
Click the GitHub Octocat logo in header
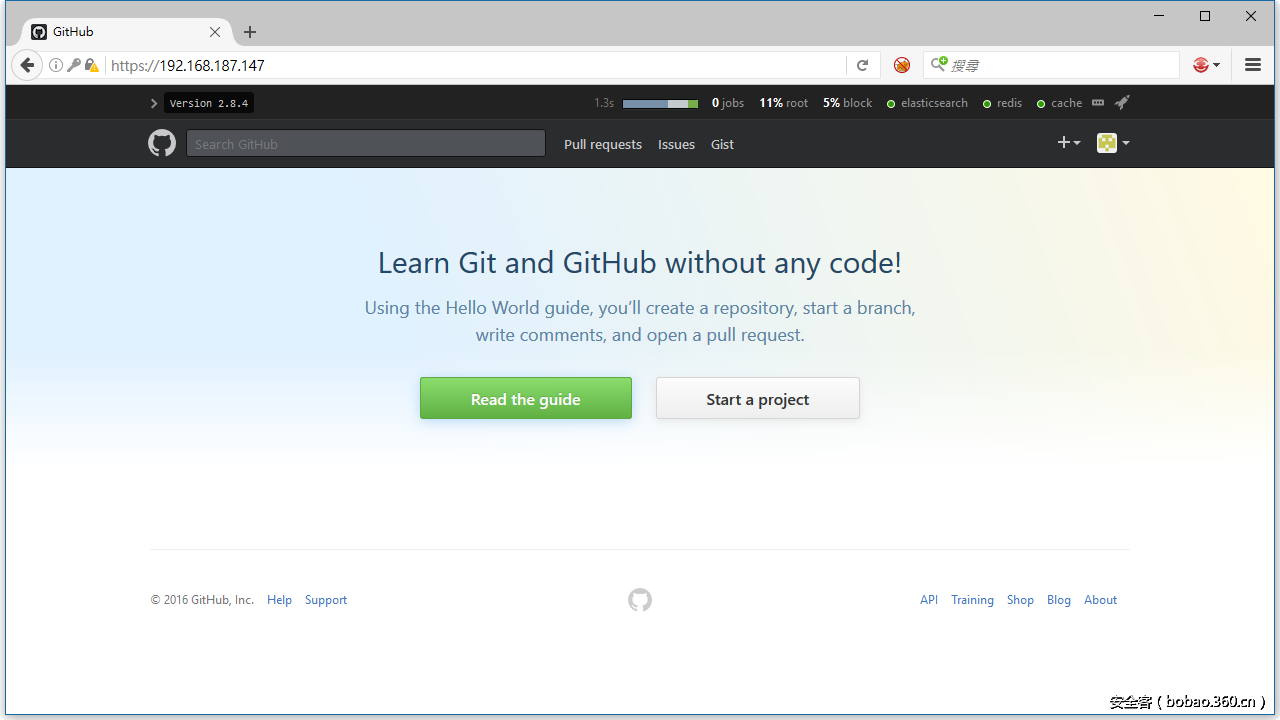point(162,144)
